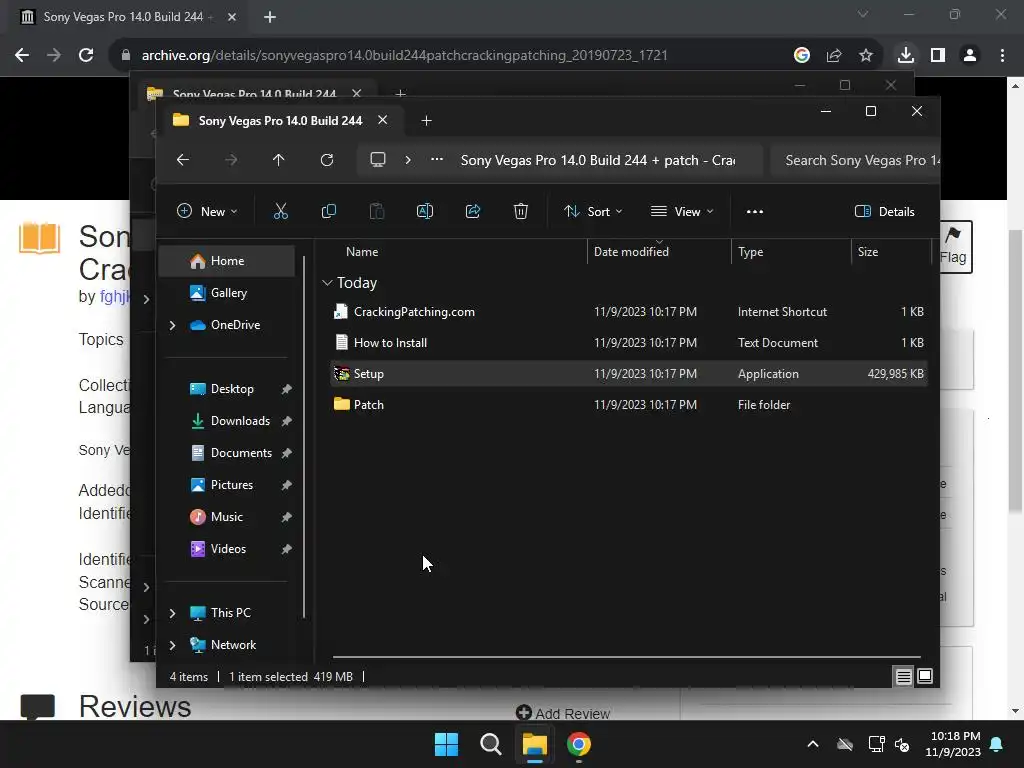Click the Copy icon in Explorer toolbar
The image size is (1024, 768).
pyautogui.click(x=328, y=211)
